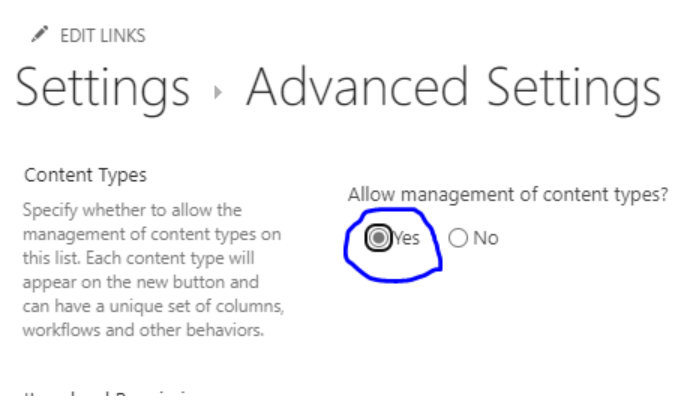Click the breadcrumb arrow separator after Settings
Viewport: 683px width, 414px height.
(x=217, y=93)
